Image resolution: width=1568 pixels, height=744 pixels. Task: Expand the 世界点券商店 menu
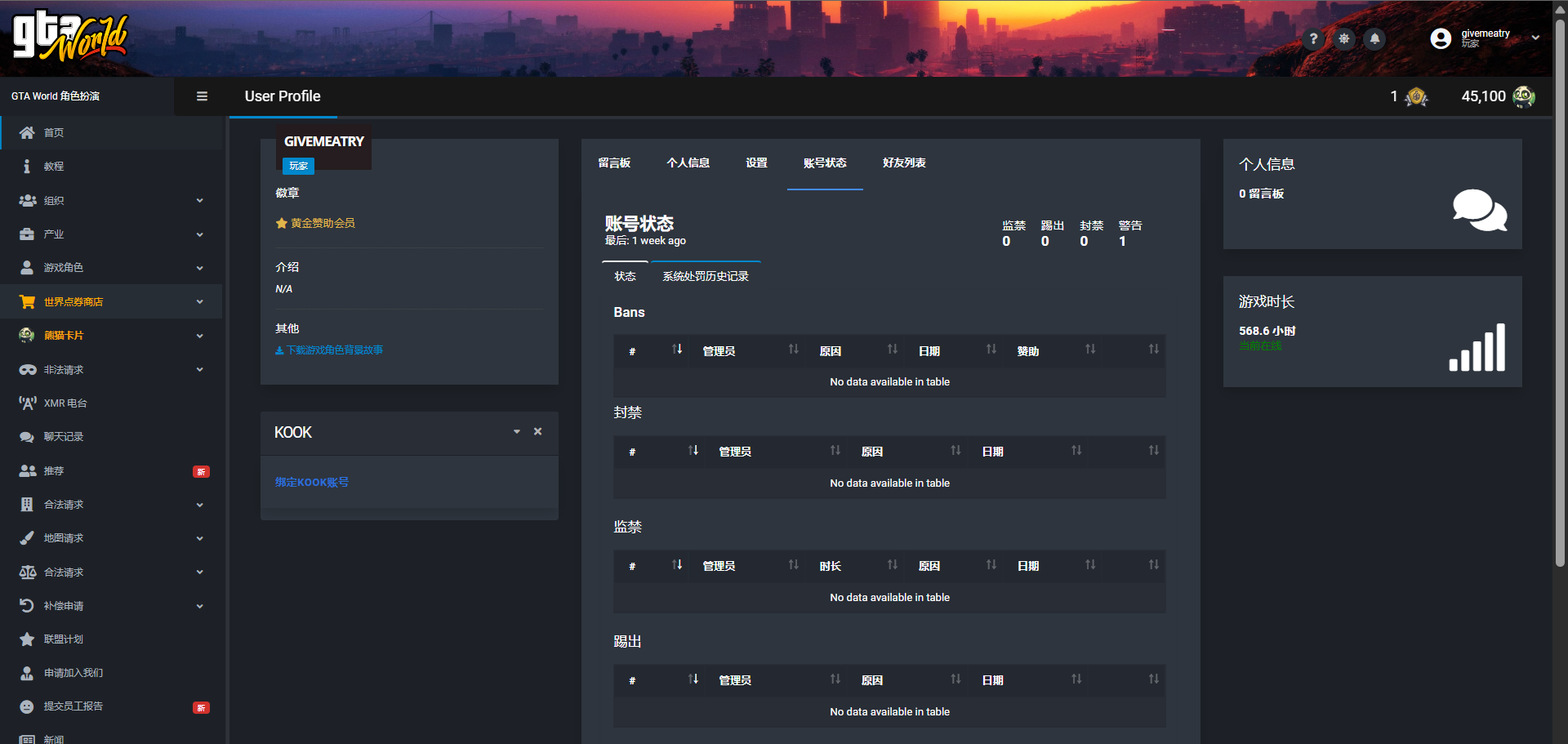tap(111, 301)
